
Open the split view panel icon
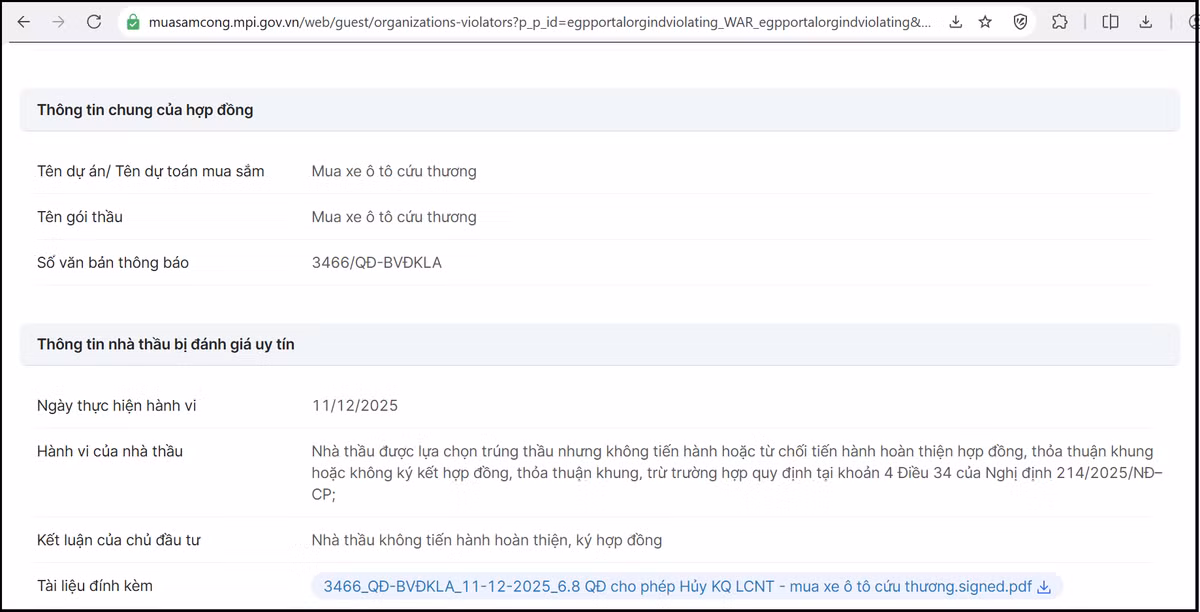1110,22
